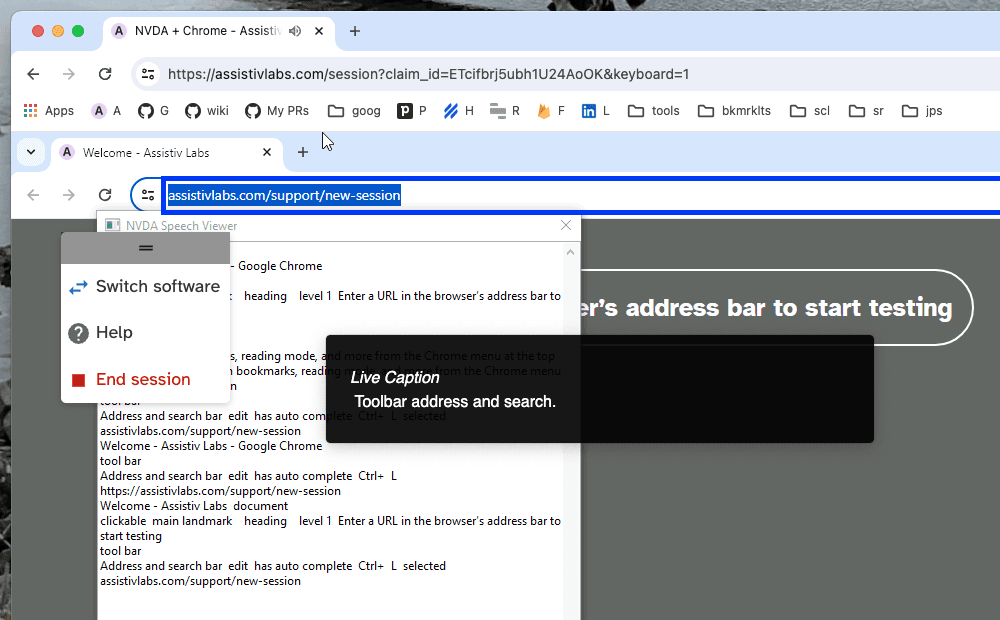Screen dimensions: 1000x620
Task: Mute audio on the NVDA + Chrome tab
Action: coord(295,31)
